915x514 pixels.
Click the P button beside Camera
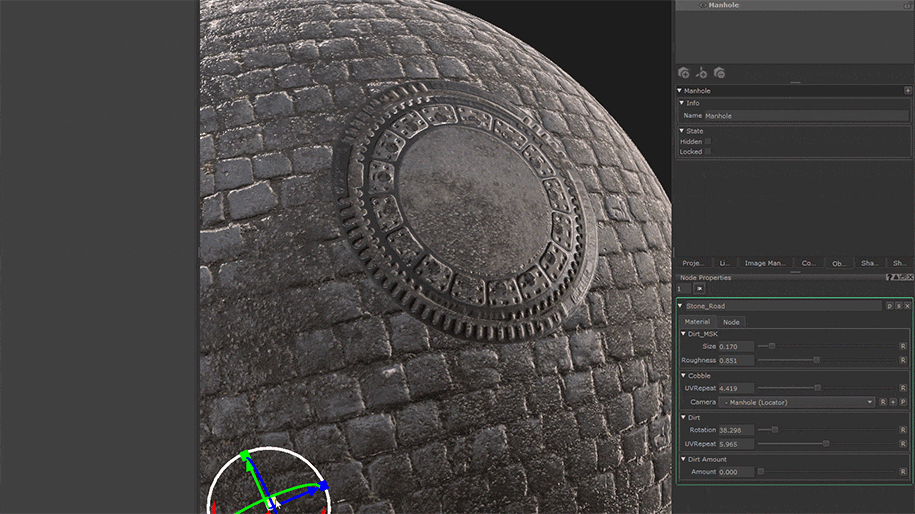pos(903,402)
